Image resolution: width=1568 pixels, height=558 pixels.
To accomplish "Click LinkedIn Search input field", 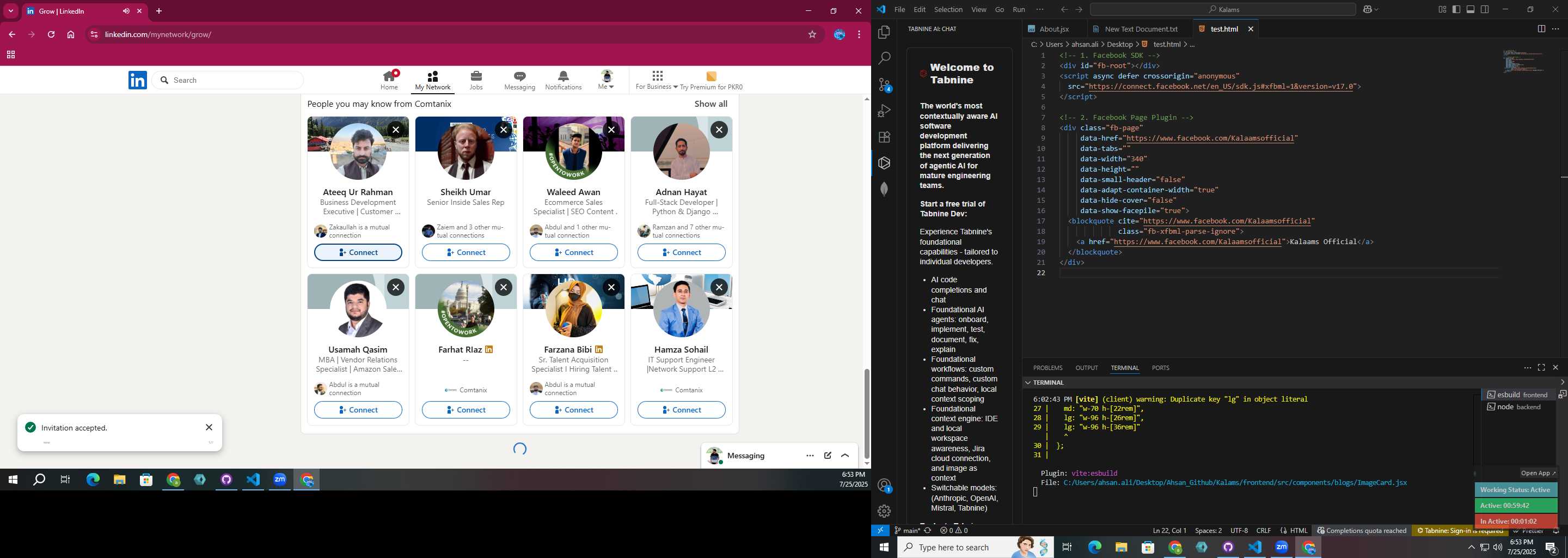I will (228, 80).
